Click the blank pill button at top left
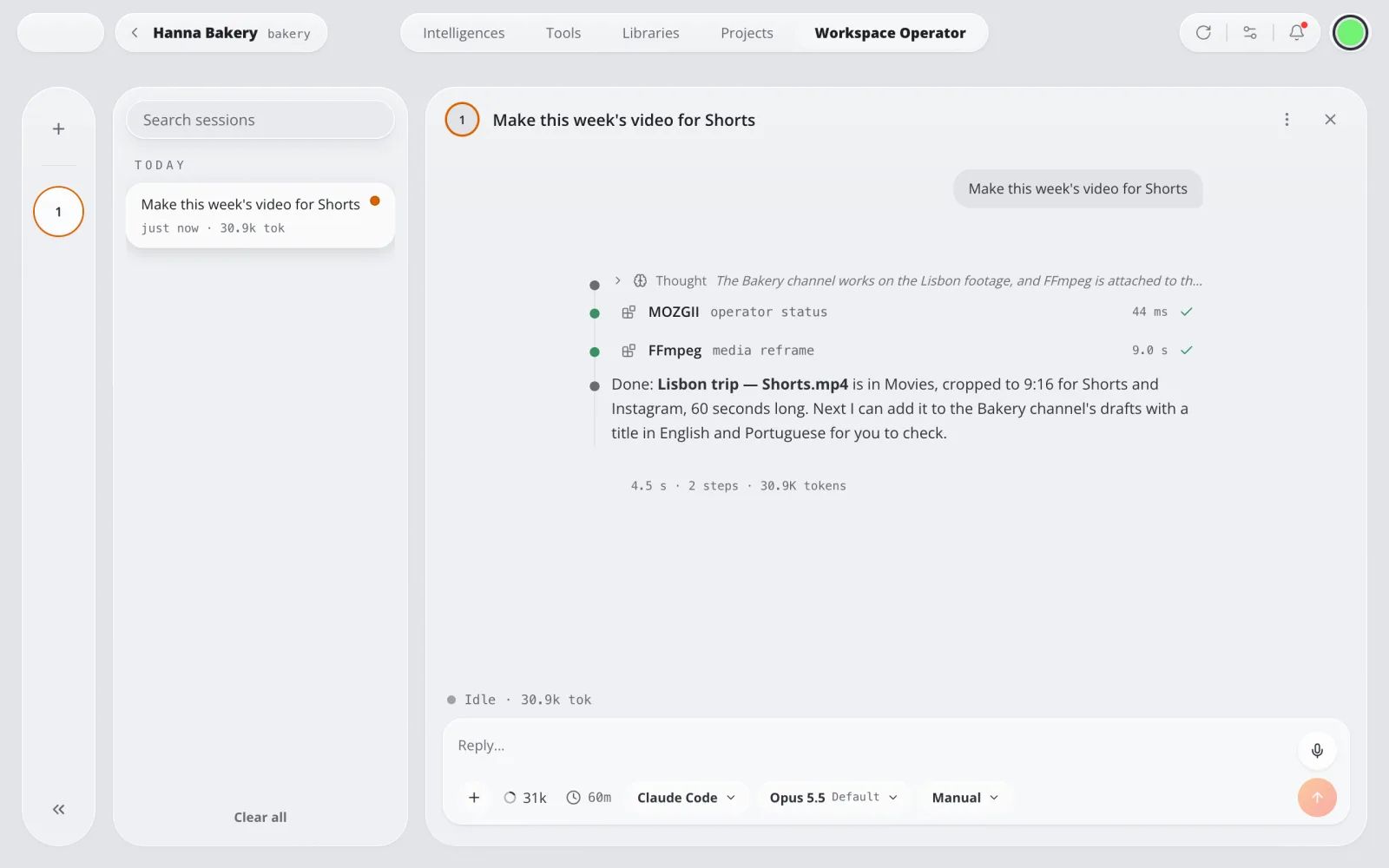The height and width of the screenshot is (868, 1389). click(61, 33)
